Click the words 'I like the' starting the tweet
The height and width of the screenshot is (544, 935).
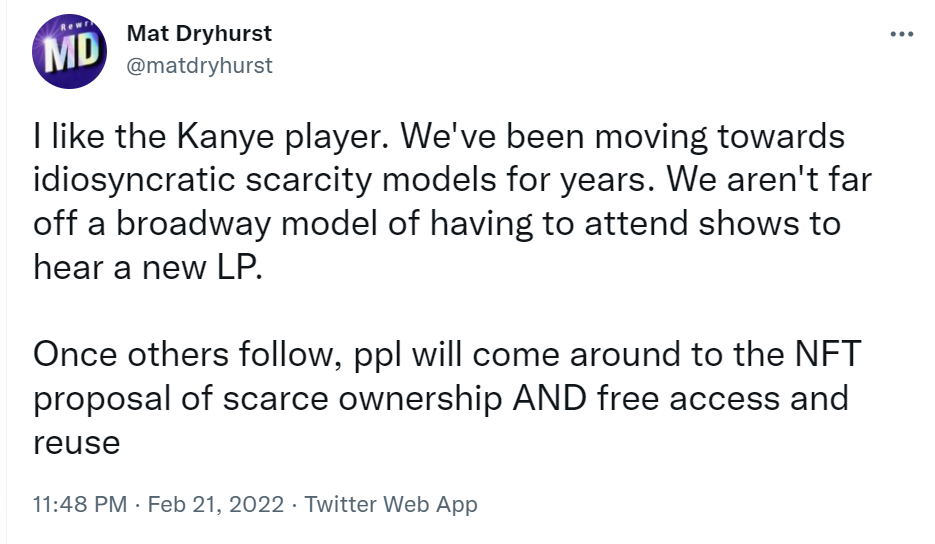[x=89, y=137]
